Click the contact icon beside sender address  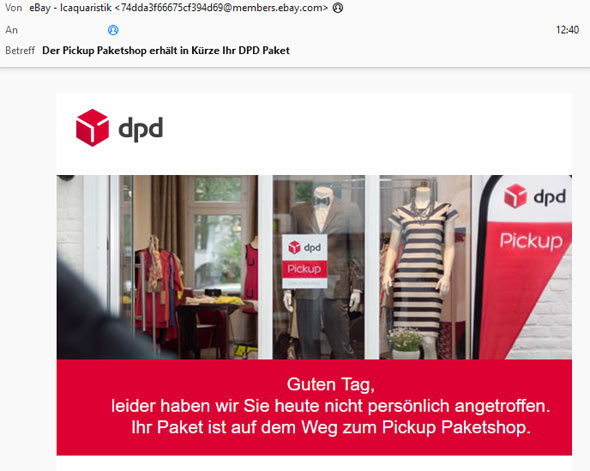[x=338, y=8]
